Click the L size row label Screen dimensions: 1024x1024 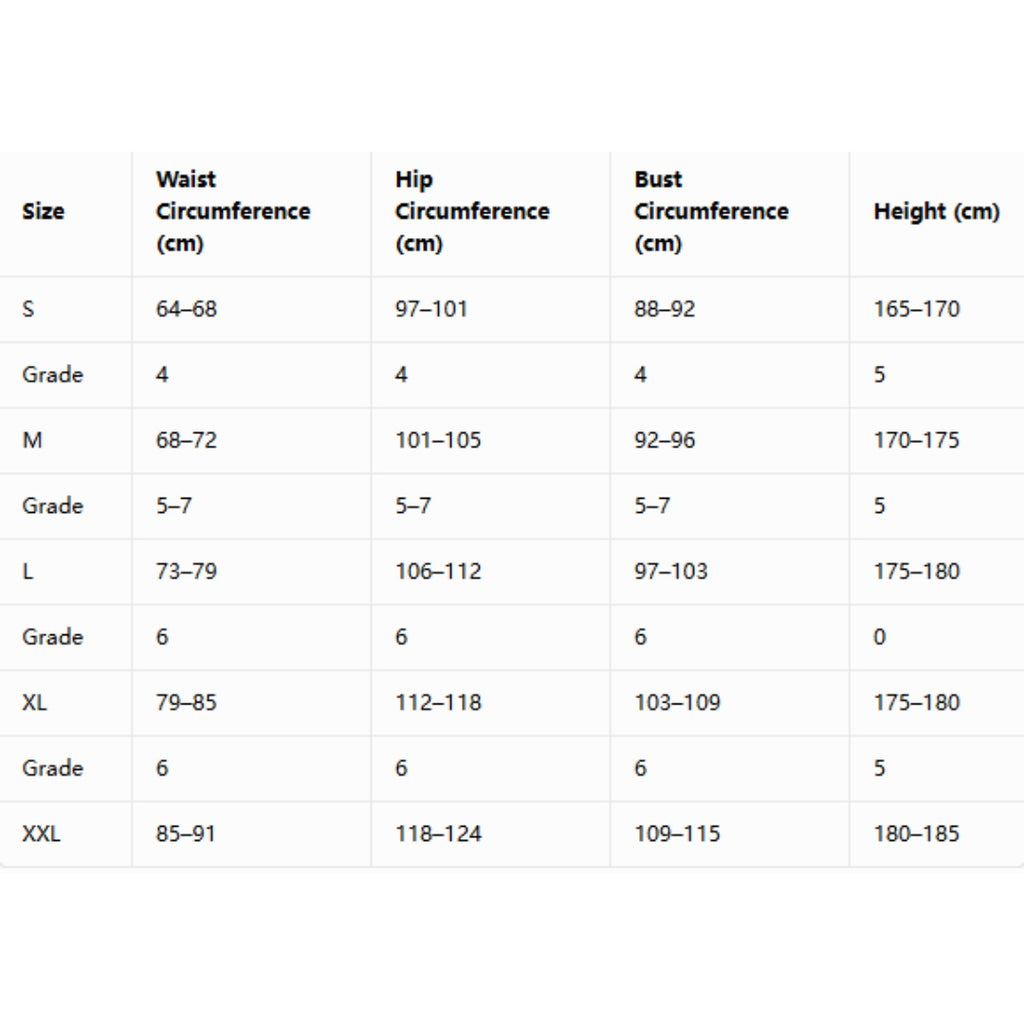[x=27, y=571]
